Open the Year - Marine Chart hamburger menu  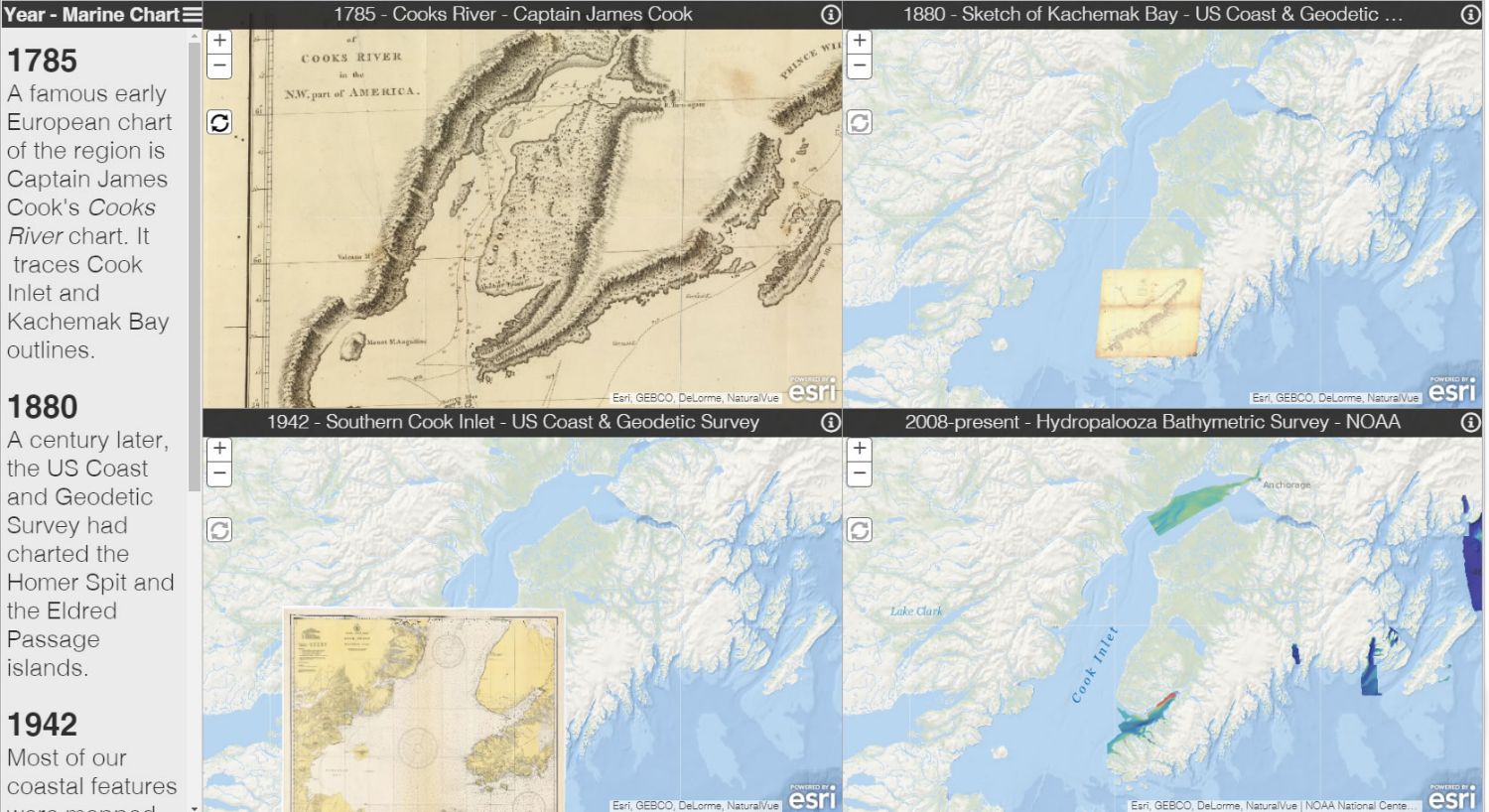(192, 15)
